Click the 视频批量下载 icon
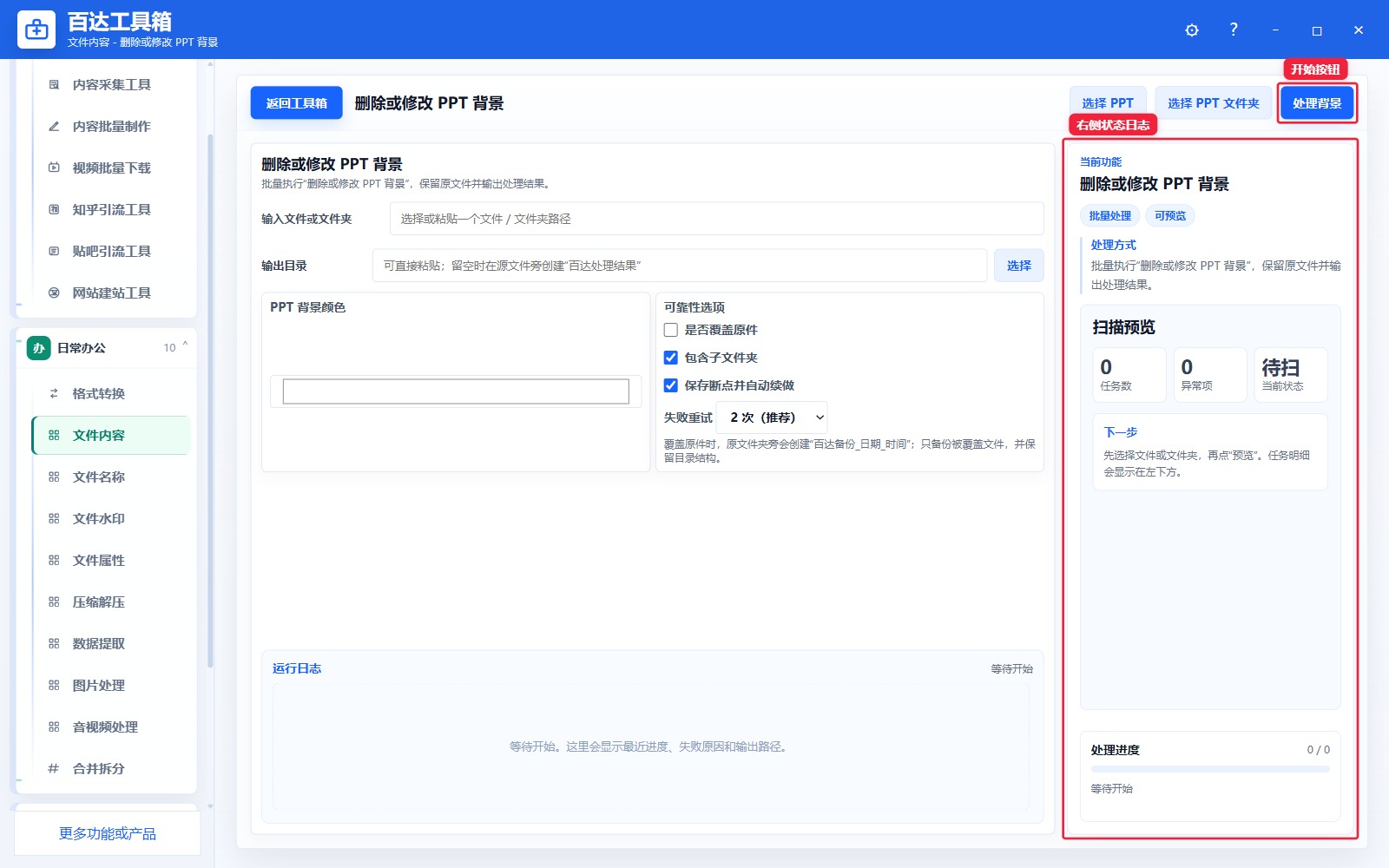The height and width of the screenshot is (868, 1389). tap(54, 168)
